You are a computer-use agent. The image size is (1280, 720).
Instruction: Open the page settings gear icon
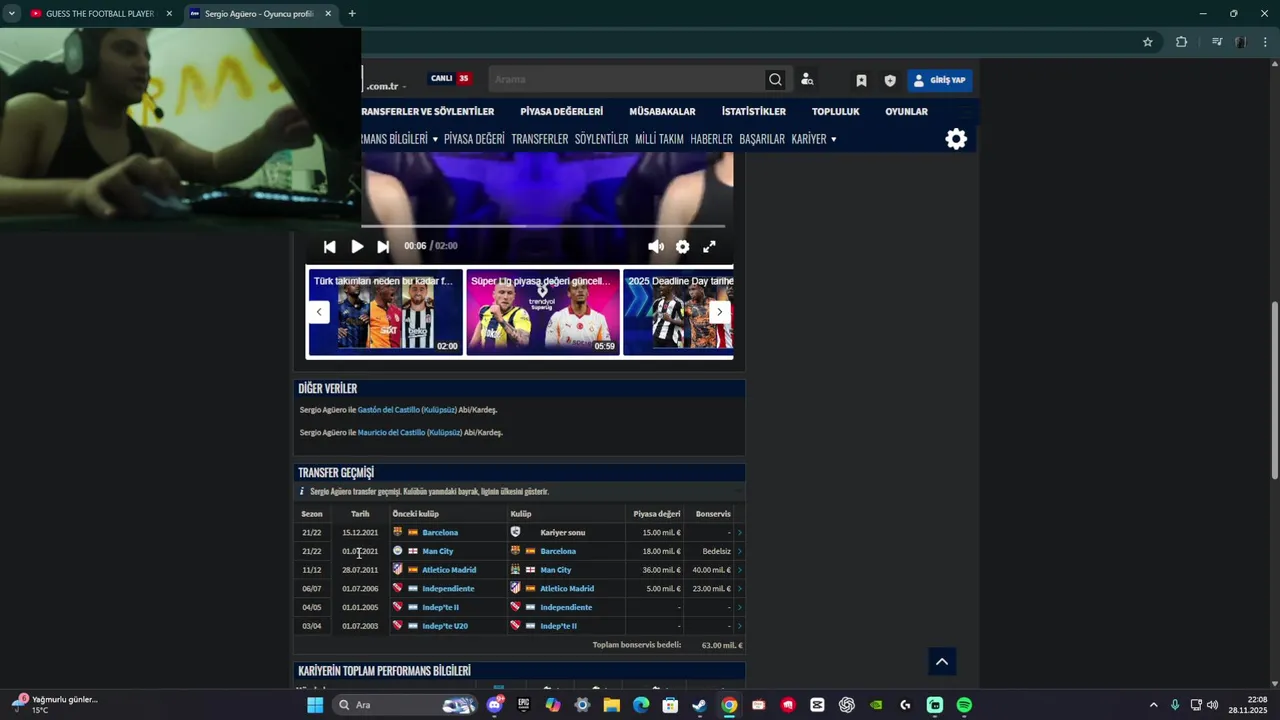click(956, 139)
